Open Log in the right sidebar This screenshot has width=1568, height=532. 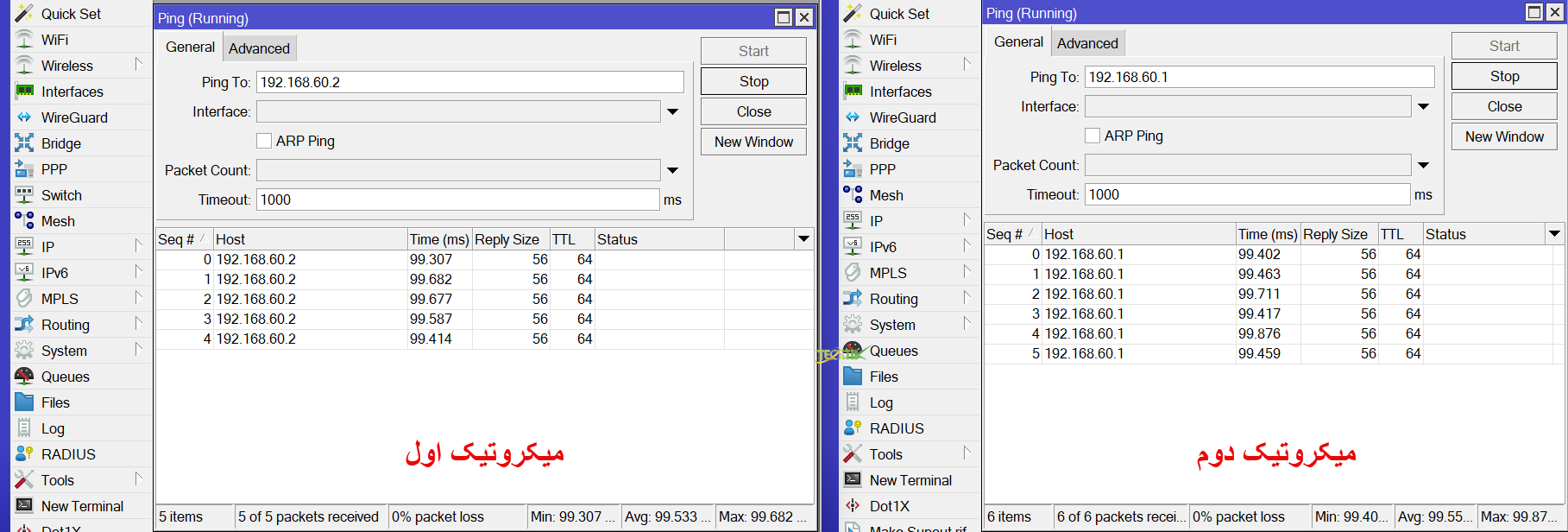tap(880, 402)
